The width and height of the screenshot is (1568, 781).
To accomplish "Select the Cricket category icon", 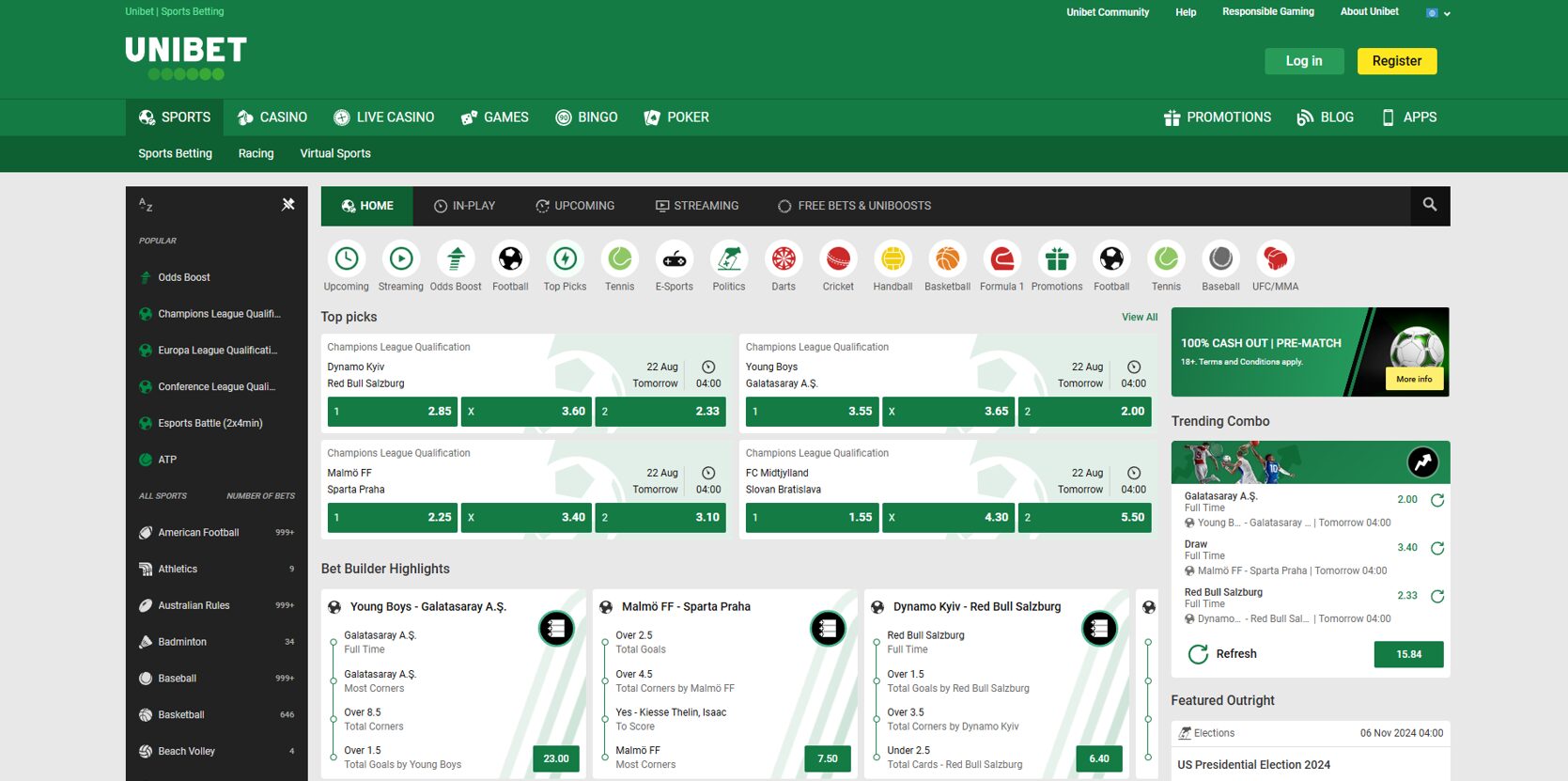I will (838, 258).
